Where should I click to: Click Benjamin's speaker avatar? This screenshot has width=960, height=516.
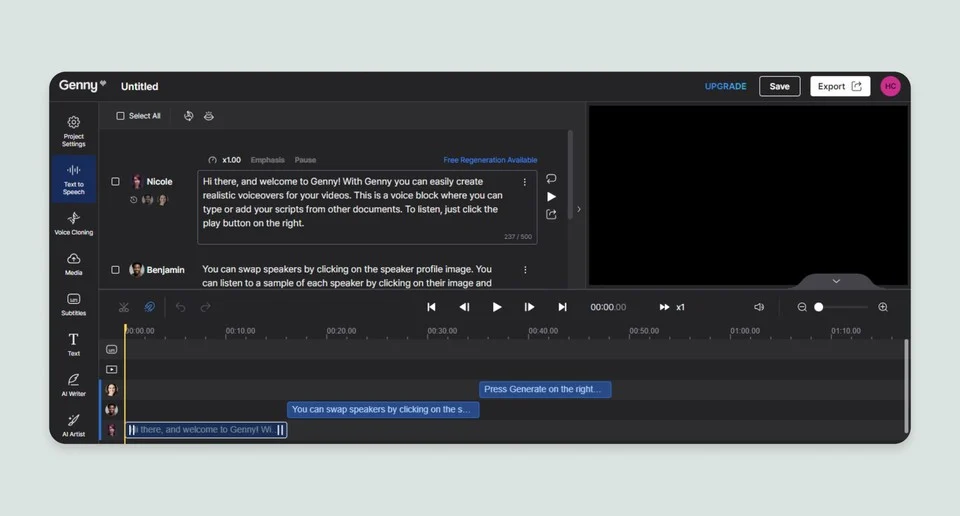(x=137, y=269)
